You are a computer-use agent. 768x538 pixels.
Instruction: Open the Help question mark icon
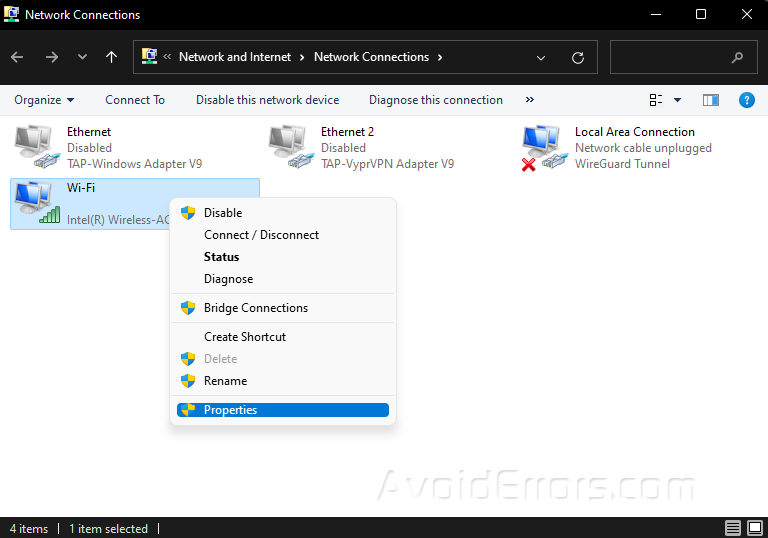coord(746,100)
